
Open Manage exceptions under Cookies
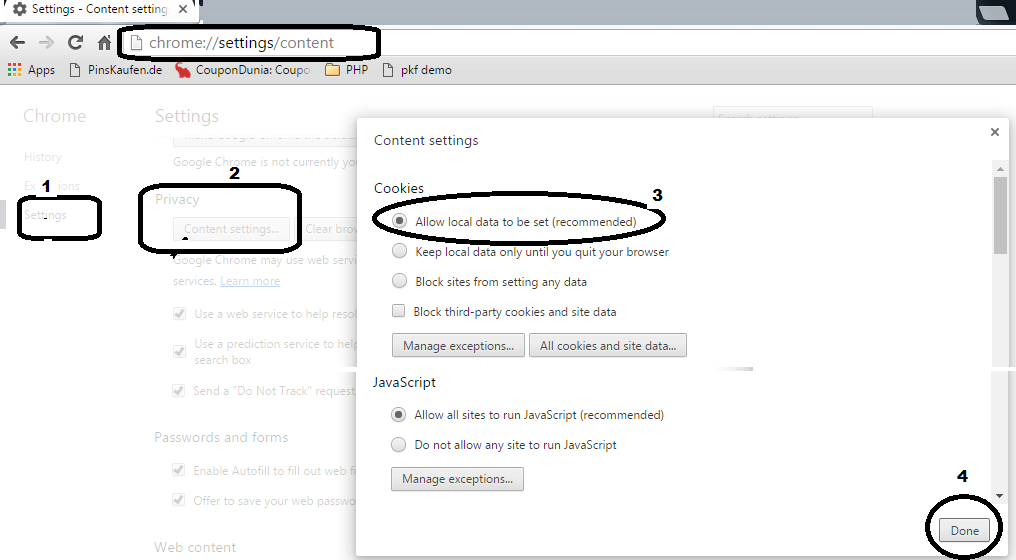tap(458, 345)
